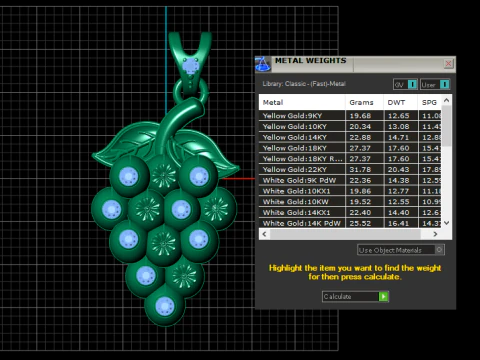480x360 pixels.
Task: Click the Library: Classic - (Fast)-Metal label
Action: [x=304, y=84]
